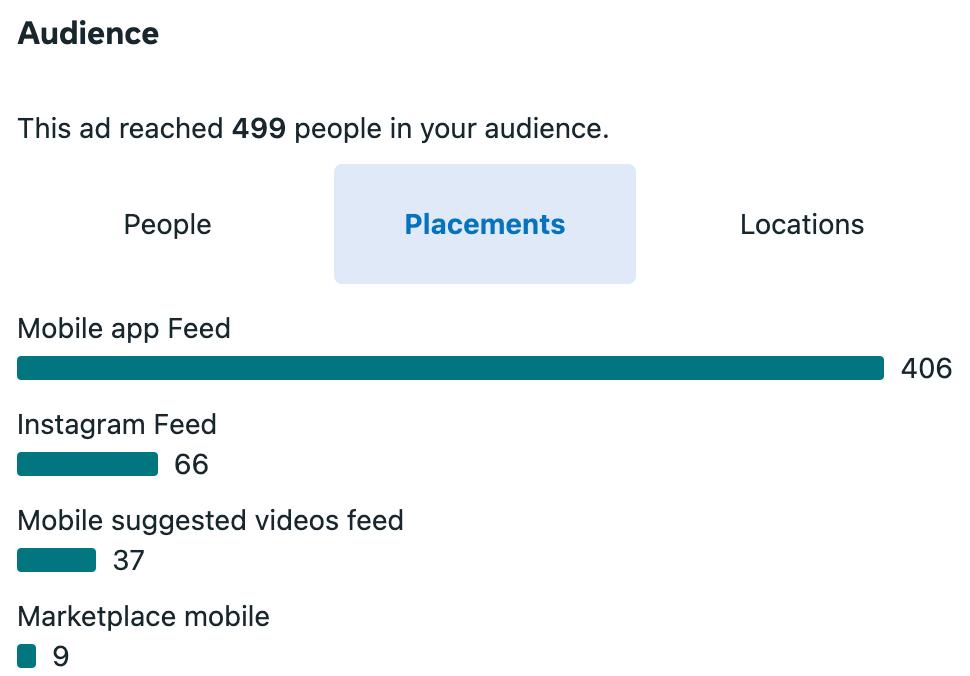The image size is (970, 676).
Task: Click the right end of the Mobile app Feed bar
Action: (x=879, y=368)
